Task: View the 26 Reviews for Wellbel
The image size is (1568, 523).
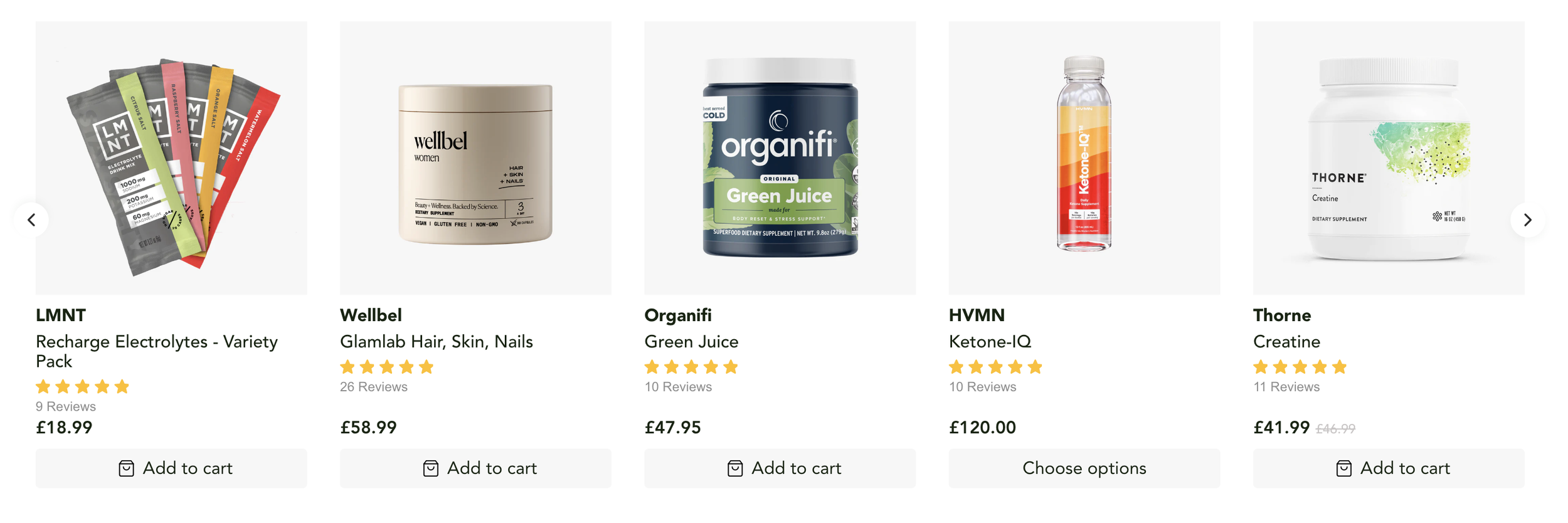Action: tap(373, 387)
